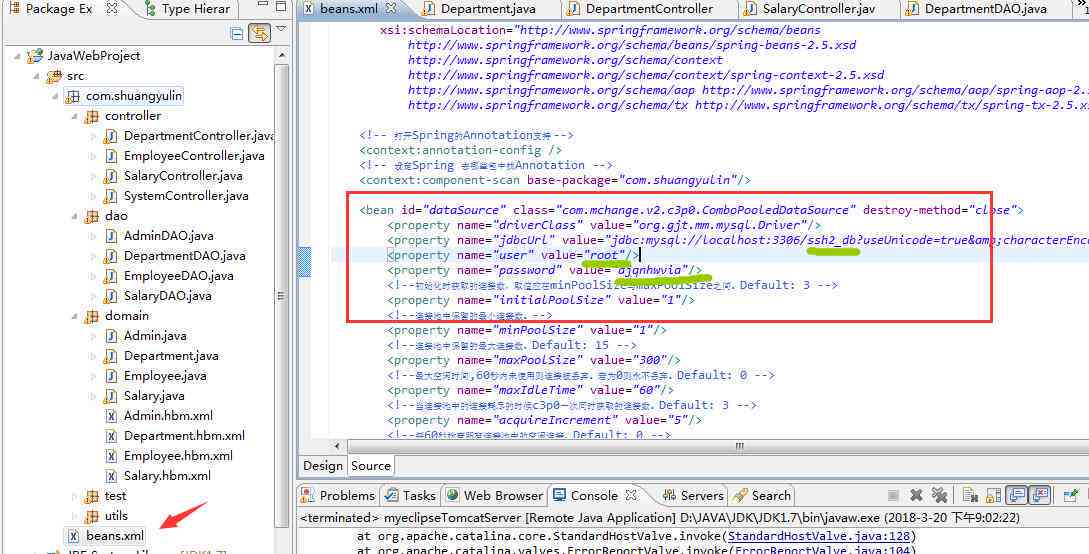The width and height of the screenshot is (1089, 554).
Task: Click blue range marker in editor ruler
Action: [304, 262]
